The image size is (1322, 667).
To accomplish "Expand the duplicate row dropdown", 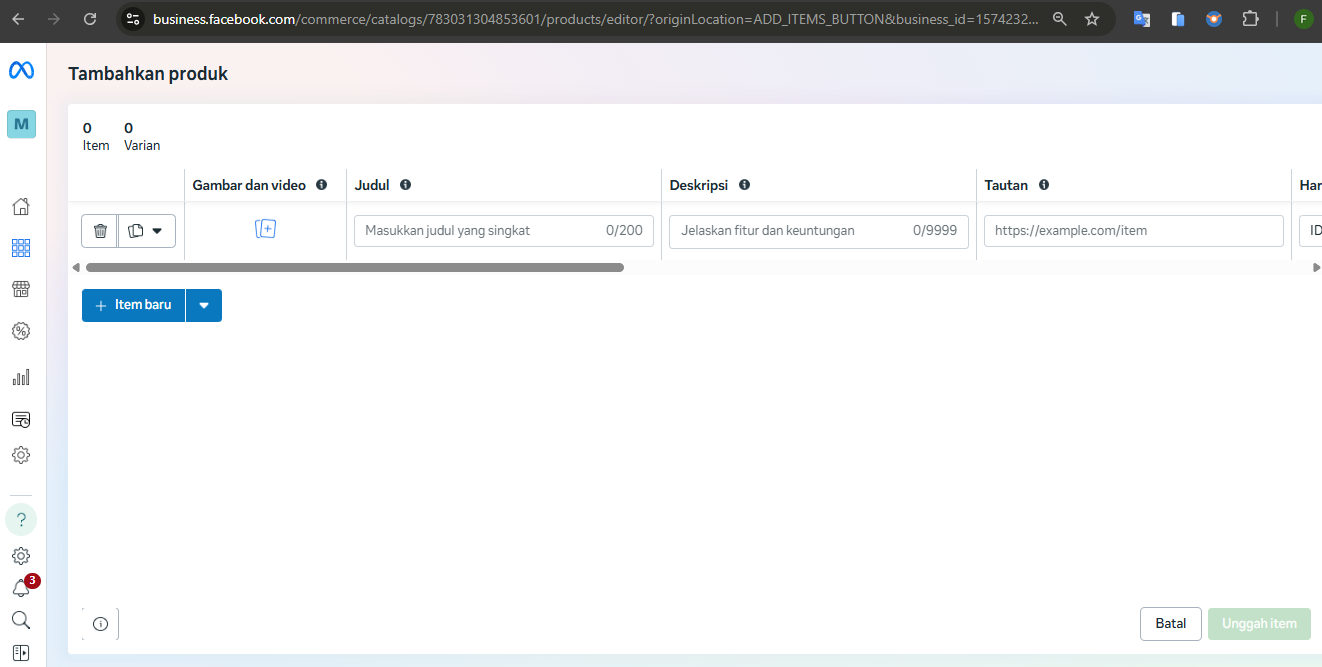I will click(x=147, y=231).
